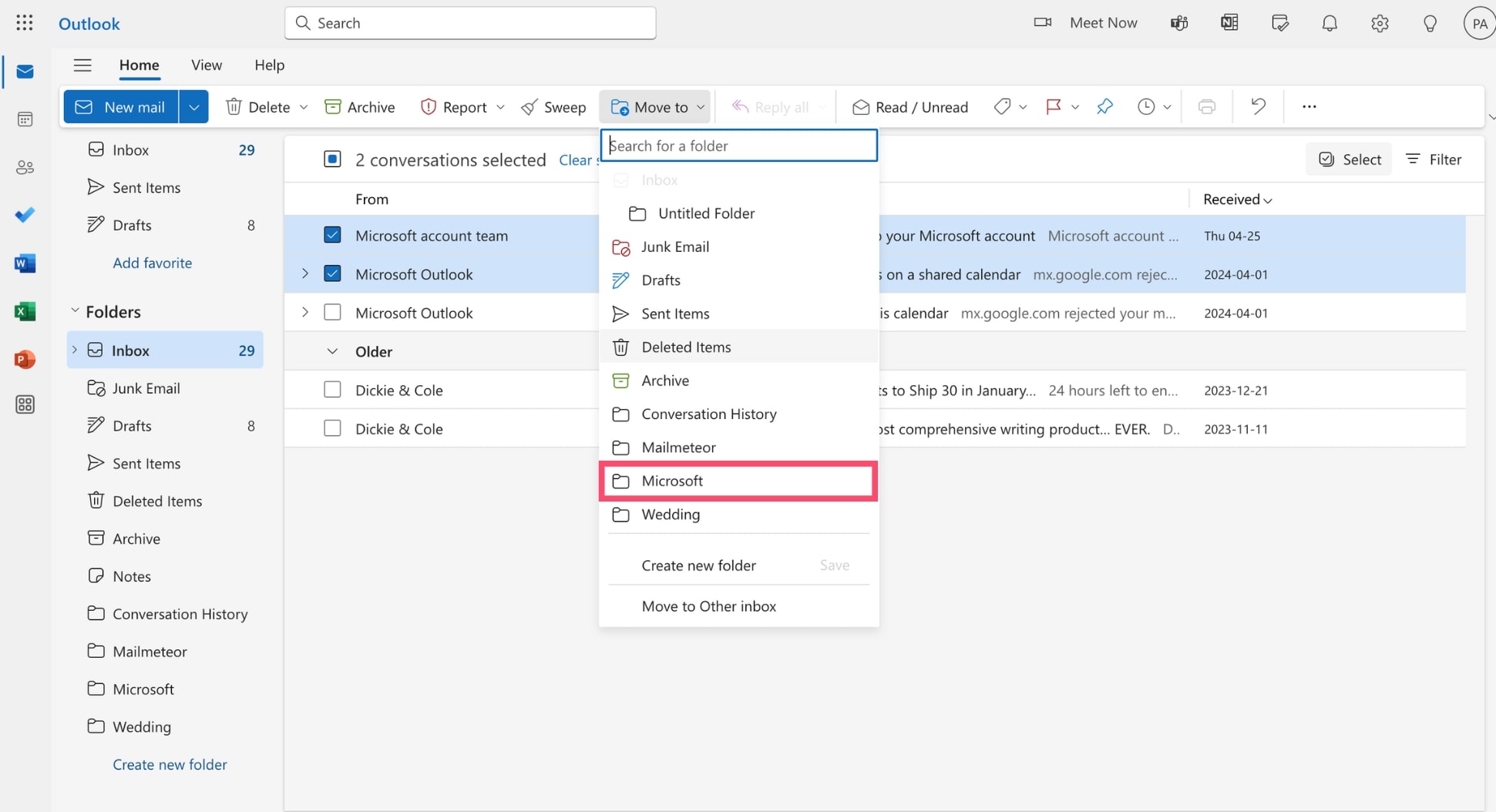Click the Archive toolbar button
The height and width of the screenshot is (812, 1496).
360,106
